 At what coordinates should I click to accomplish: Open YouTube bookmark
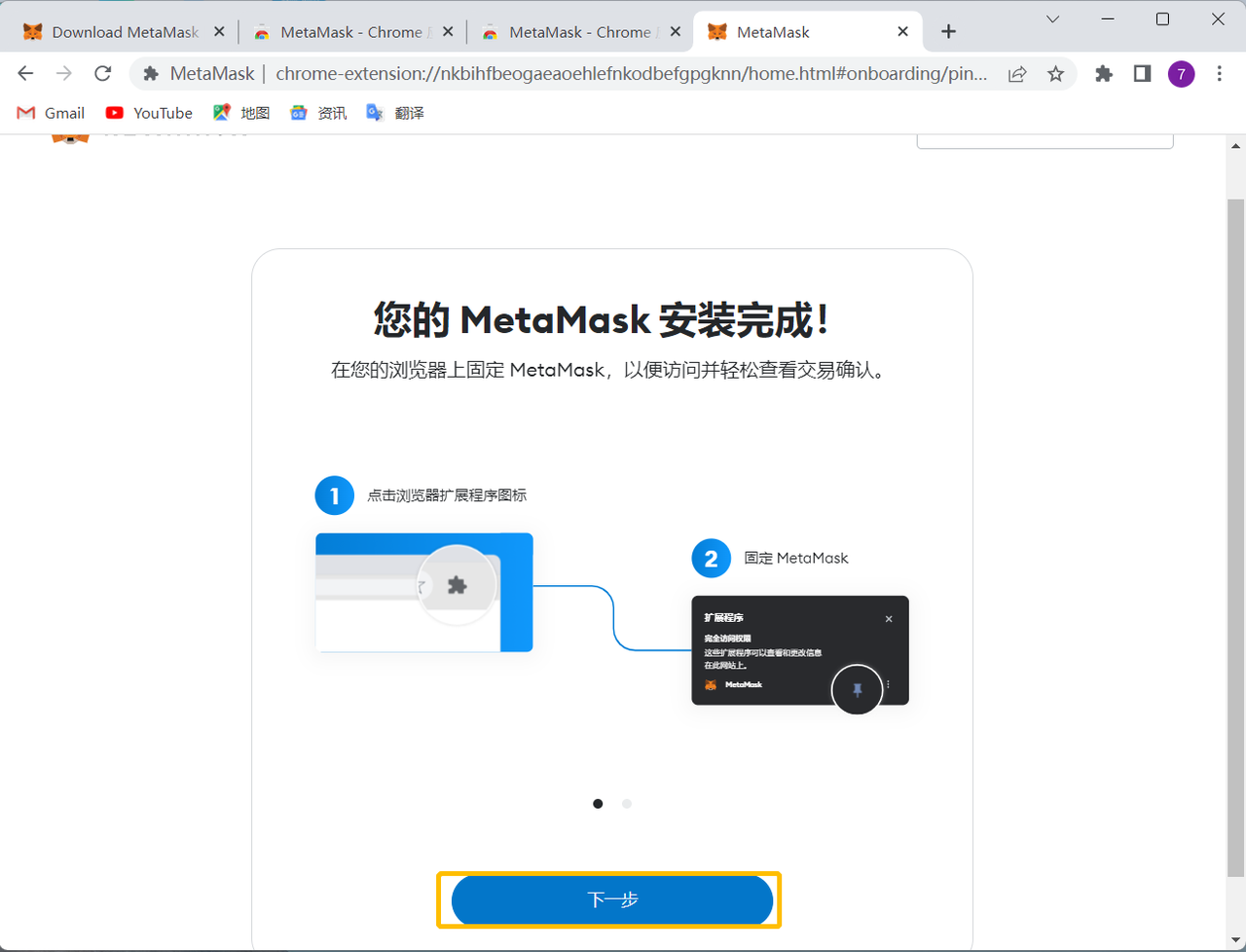point(149,113)
